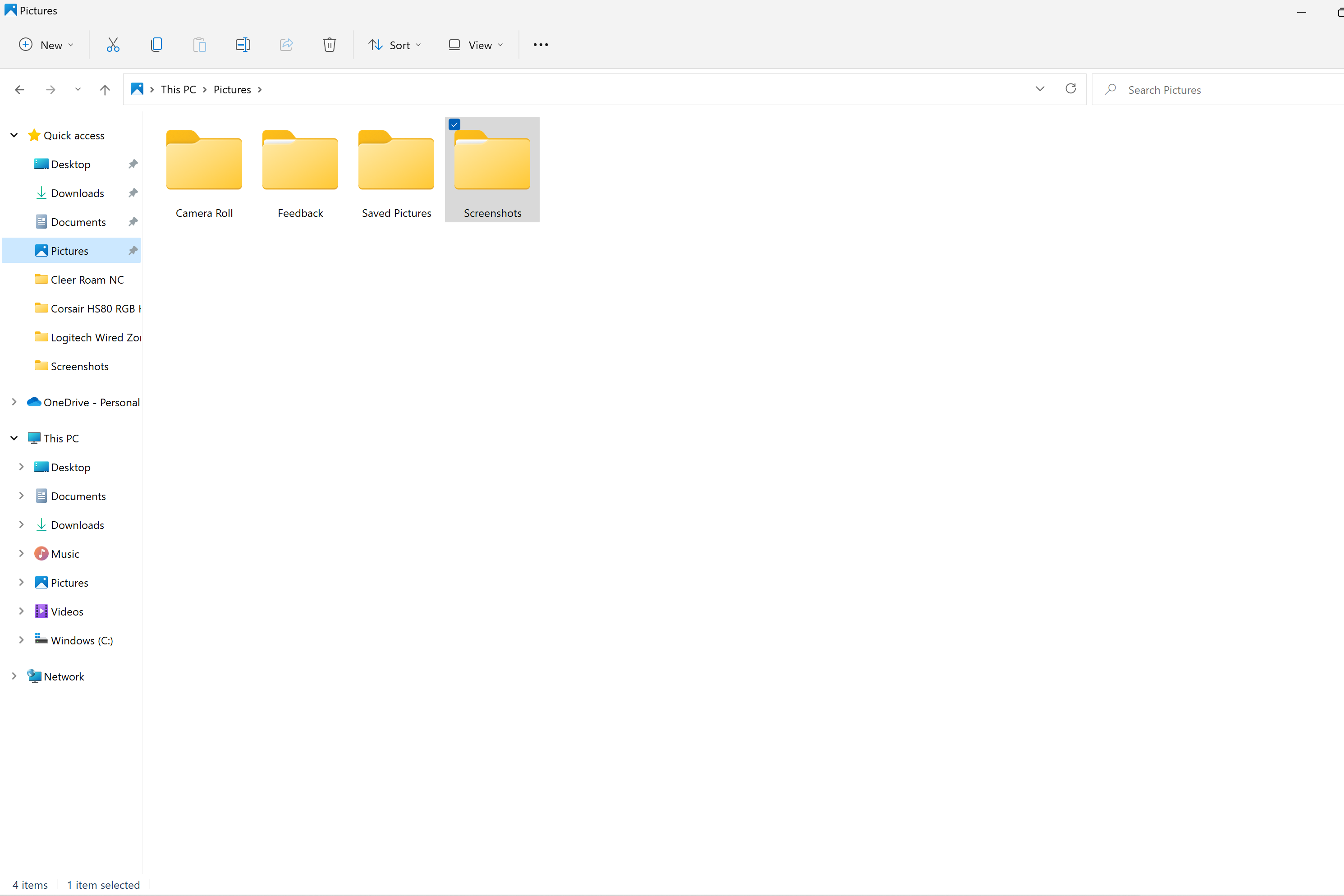Expand Documents under This PC
The image size is (1344, 896).
21,496
